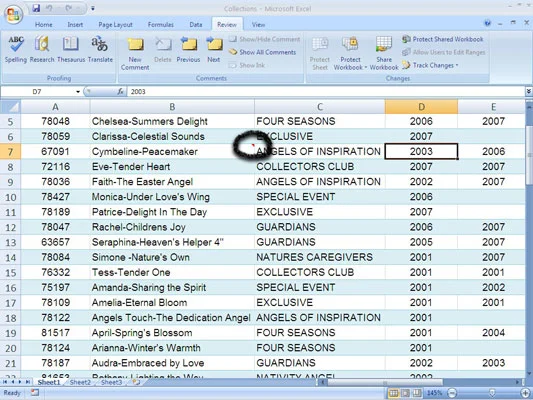Open the Thesaurus tool
The height and width of the screenshot is (400, 533).
71,49
